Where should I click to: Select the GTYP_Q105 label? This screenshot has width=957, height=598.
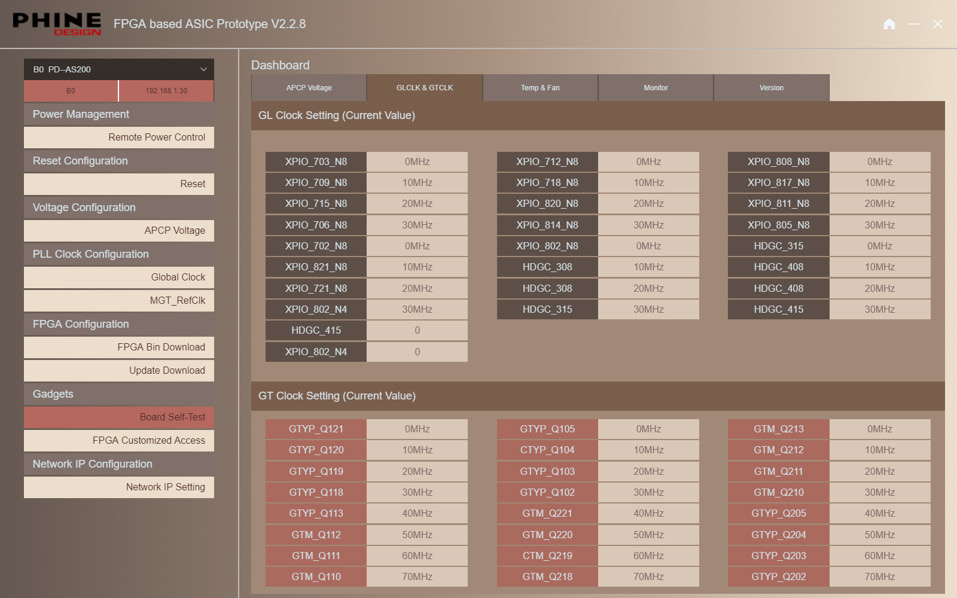click(547, 429)
